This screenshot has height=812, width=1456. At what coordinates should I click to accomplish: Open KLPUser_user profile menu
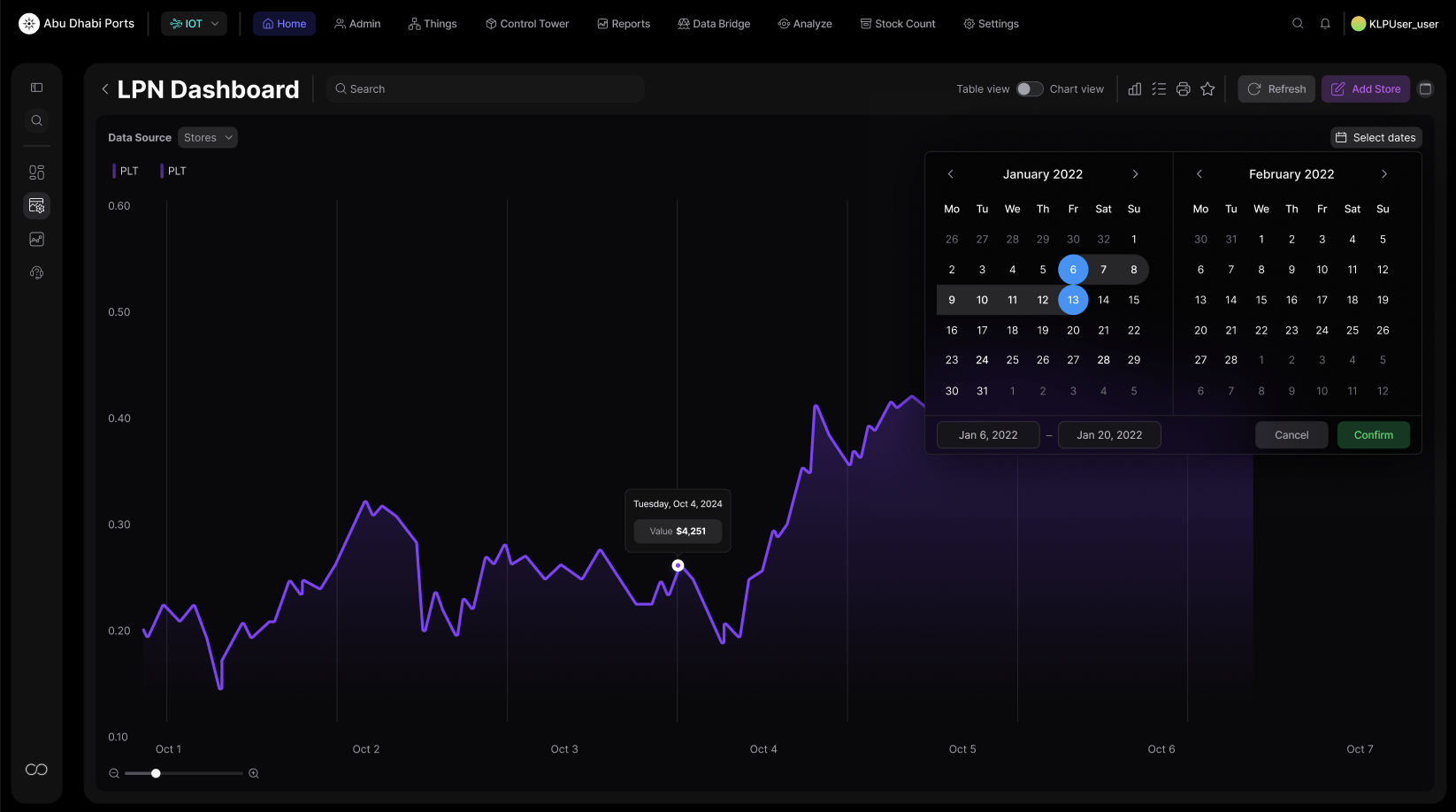click(1395, 24)
